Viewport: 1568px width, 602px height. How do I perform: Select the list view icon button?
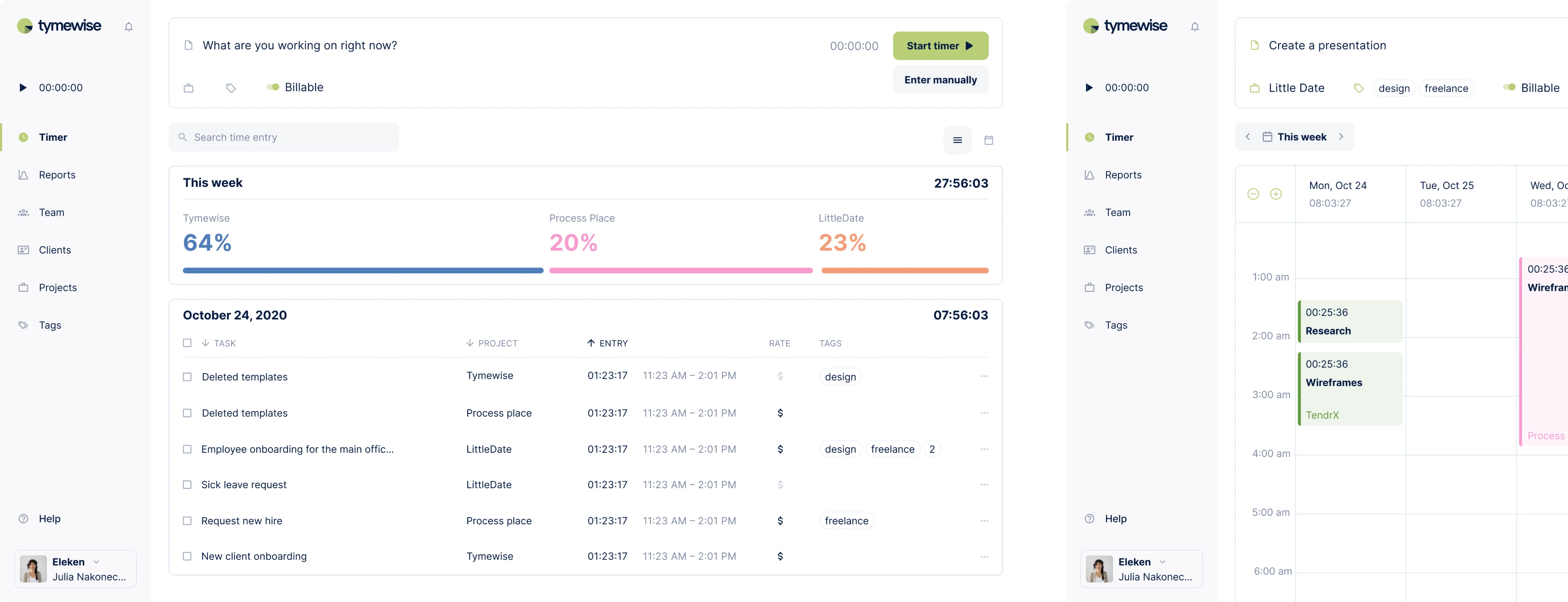click(x=957, y=140)
